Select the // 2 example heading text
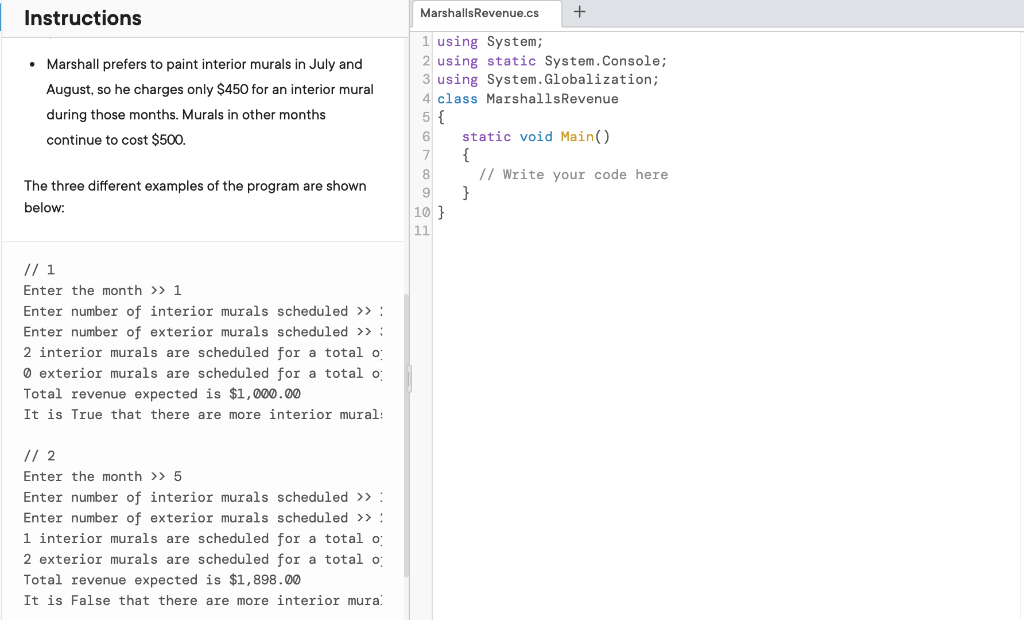This screenshot has width=1024, height=620. 38,455
